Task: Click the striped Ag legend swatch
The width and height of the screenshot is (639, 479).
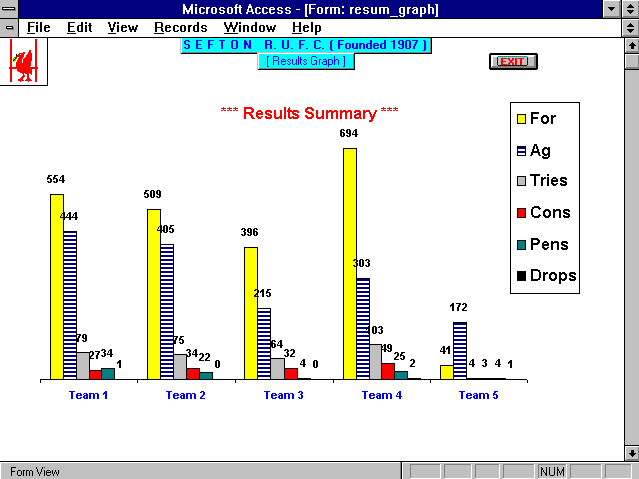Action: (x=520, y=151)
